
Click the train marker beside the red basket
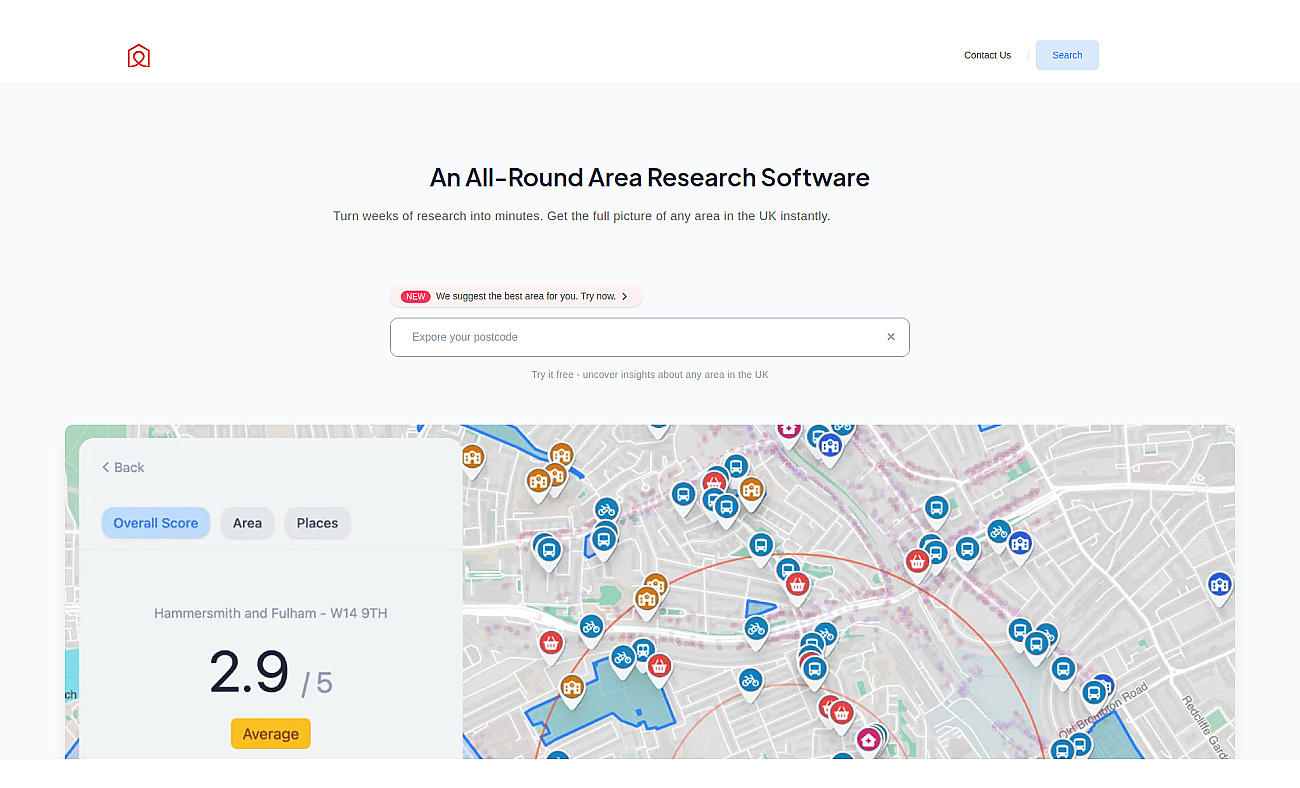tap(643, 651)
